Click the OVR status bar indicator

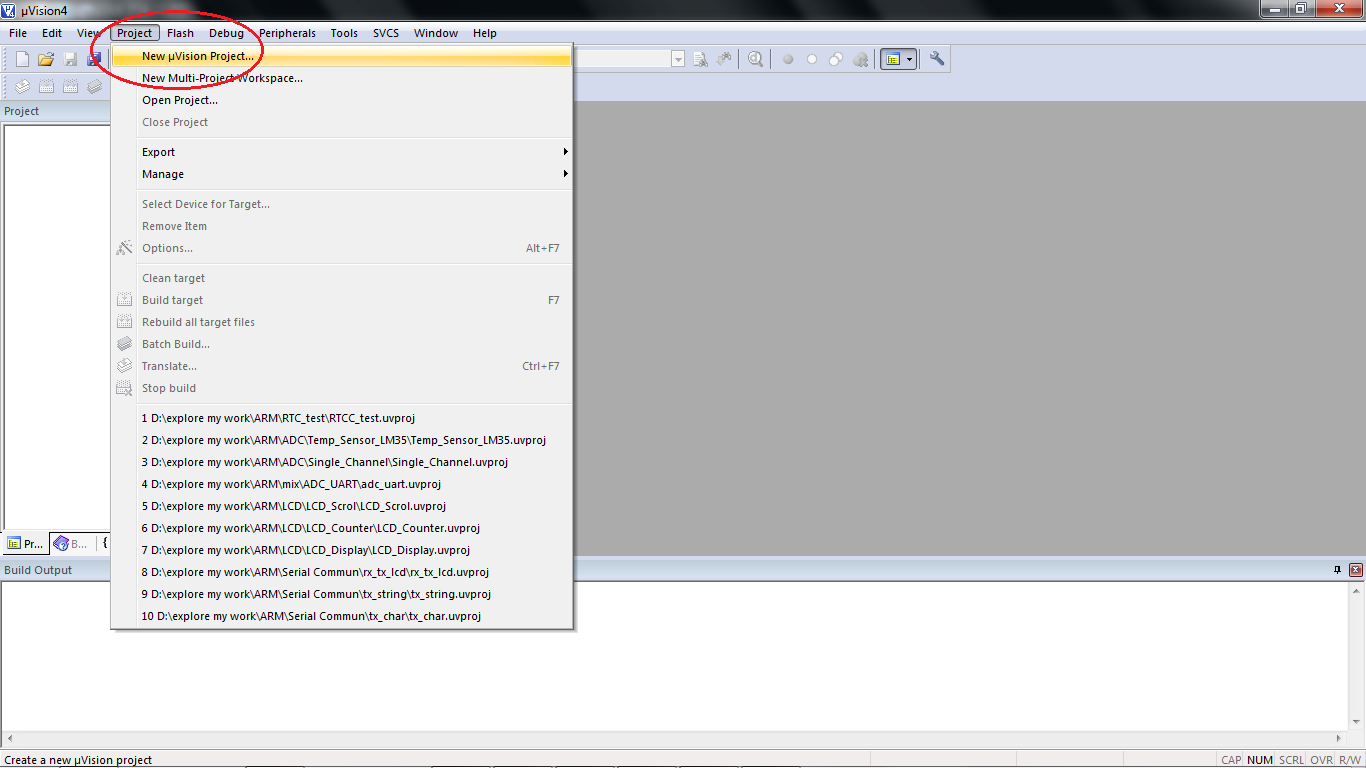click(x=1321, y=760)
